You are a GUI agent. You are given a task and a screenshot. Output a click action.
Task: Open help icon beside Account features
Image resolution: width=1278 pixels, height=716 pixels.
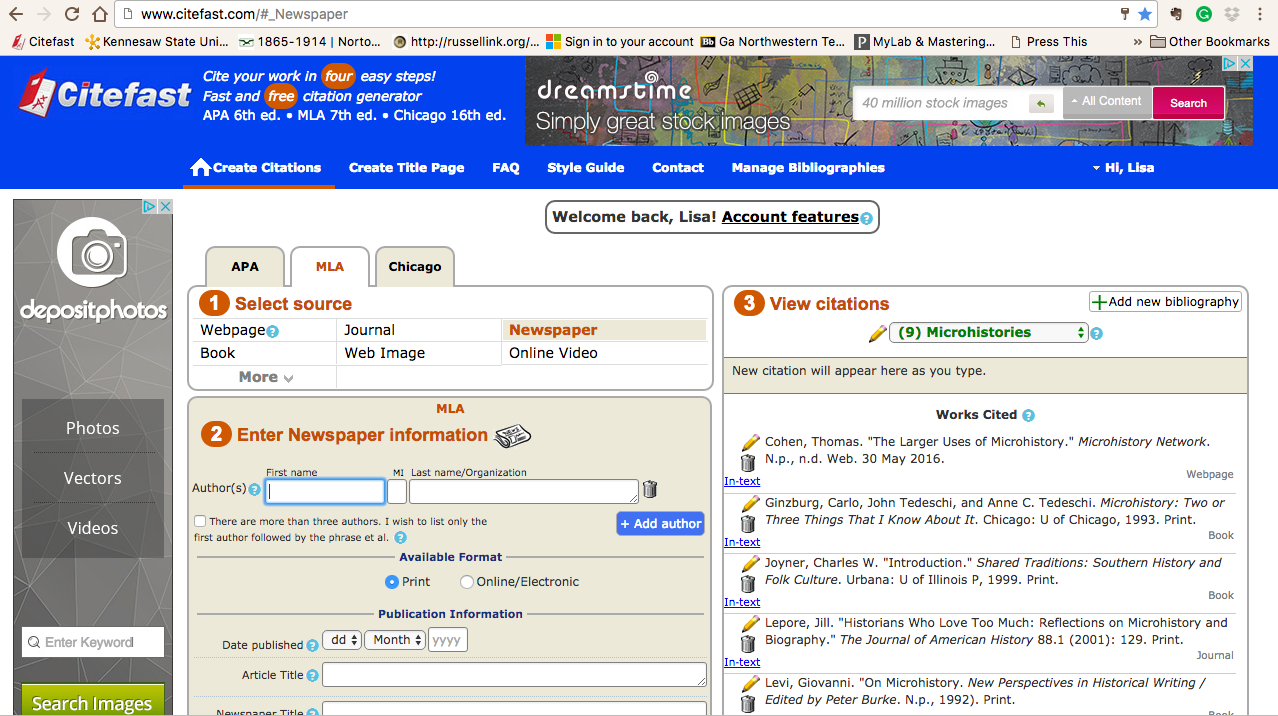(866, 218)
